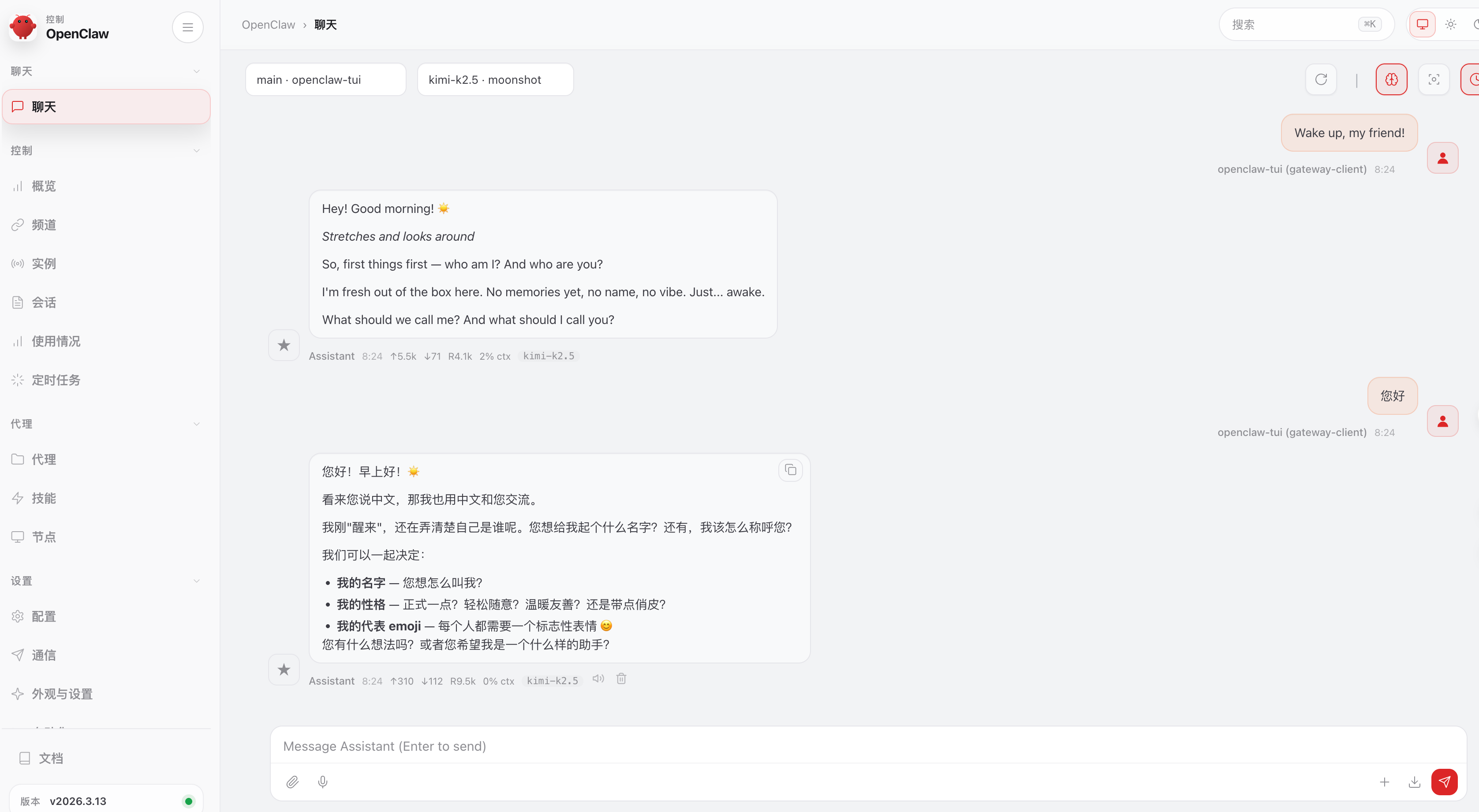Click the download export chat icon
Screen dimensions: 1479x812
click(x=1415, y=782)
